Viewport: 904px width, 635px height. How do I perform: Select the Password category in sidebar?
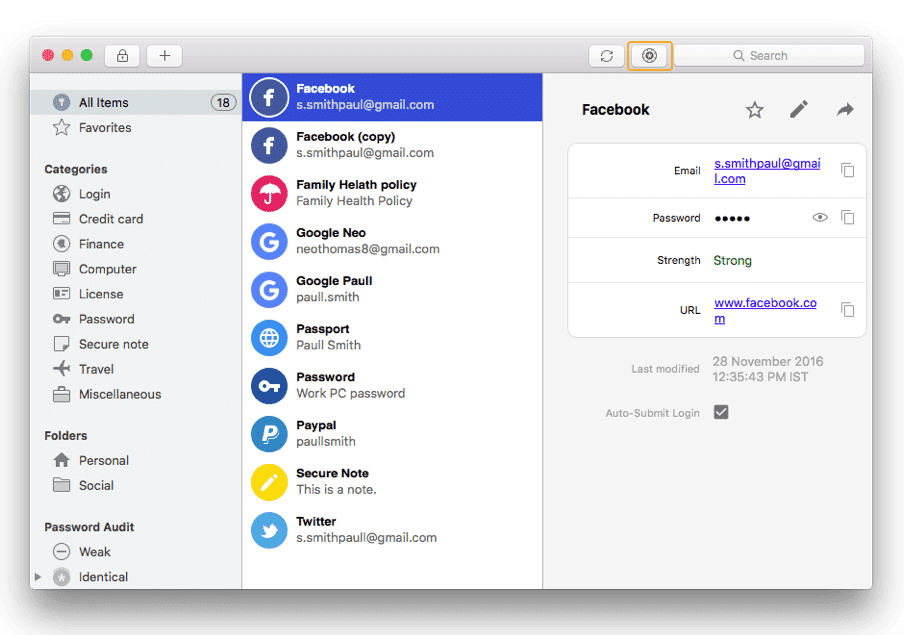pyautogui.click(x=135, y=319)
